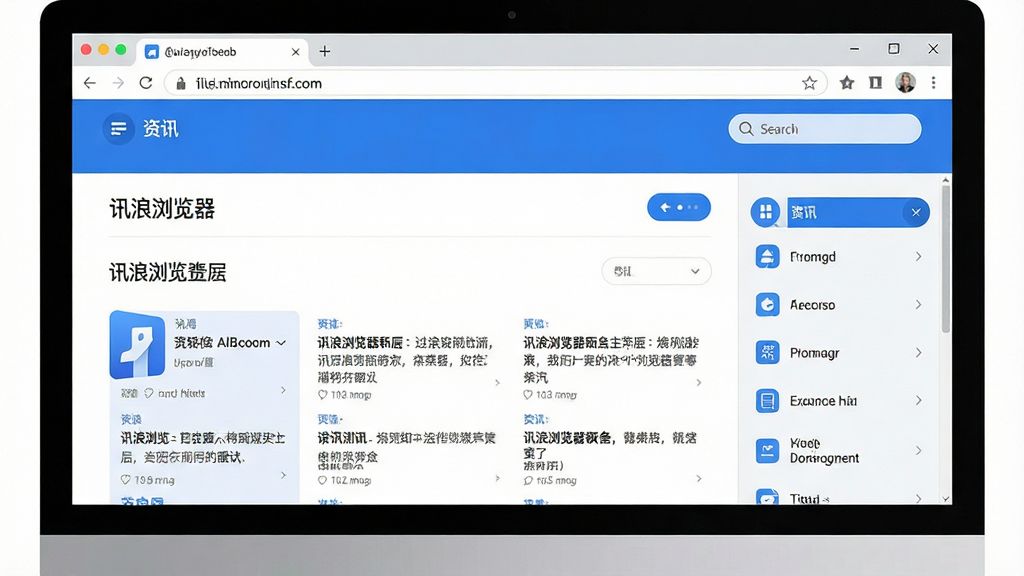Click the page scrollbar thumb
Screen dimensions: 1024x576
click(946, 259)
